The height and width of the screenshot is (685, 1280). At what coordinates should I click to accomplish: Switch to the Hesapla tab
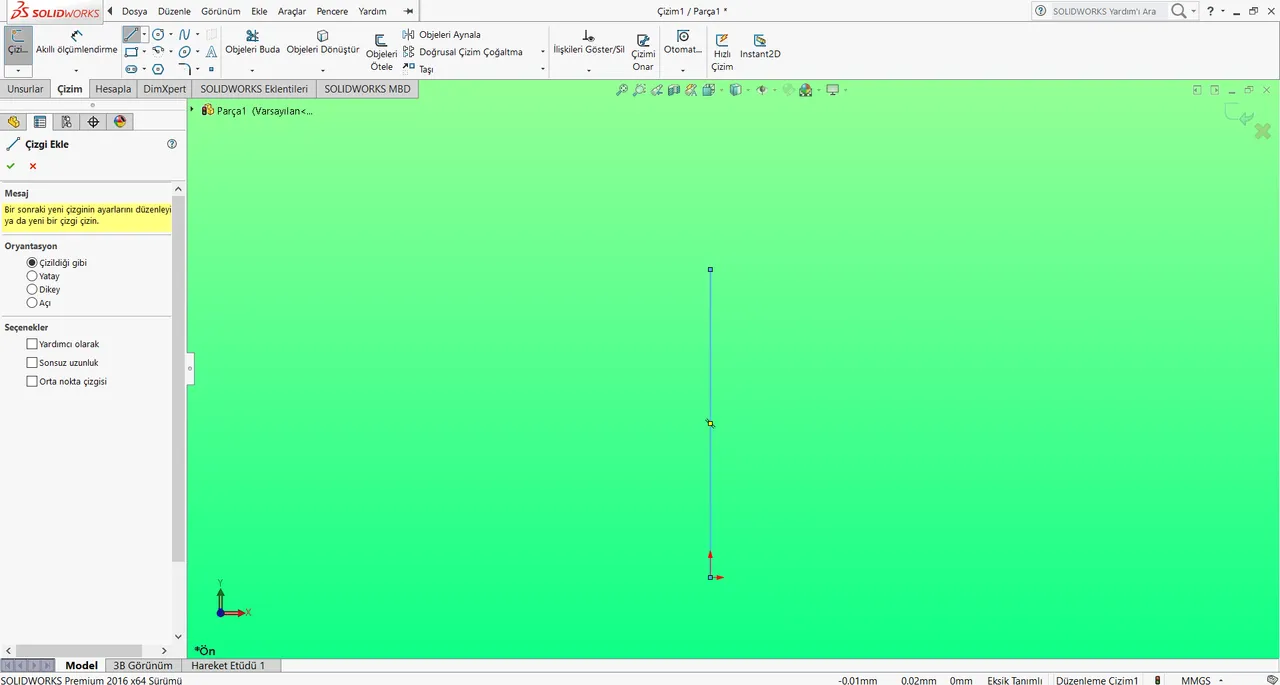pyautogui.click(x=113, y=89)
